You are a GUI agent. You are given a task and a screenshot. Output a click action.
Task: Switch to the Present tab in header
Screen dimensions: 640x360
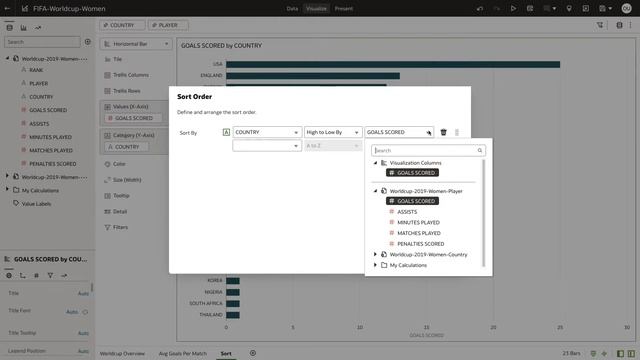(x=344, y=8)
